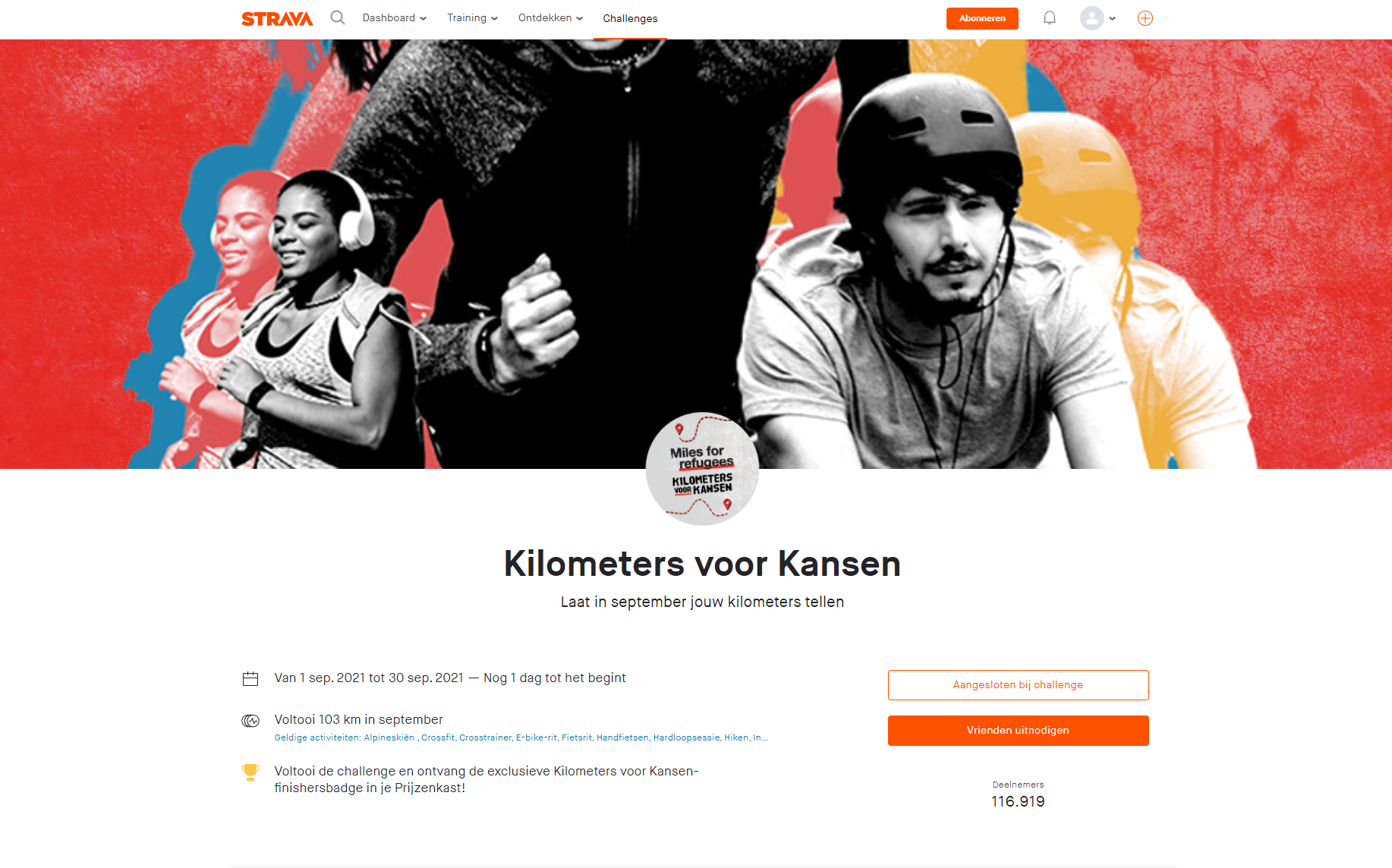The height and width of the screenshot is (868, 1392).
Task: Click the Abonneren button
Action: 982,18
